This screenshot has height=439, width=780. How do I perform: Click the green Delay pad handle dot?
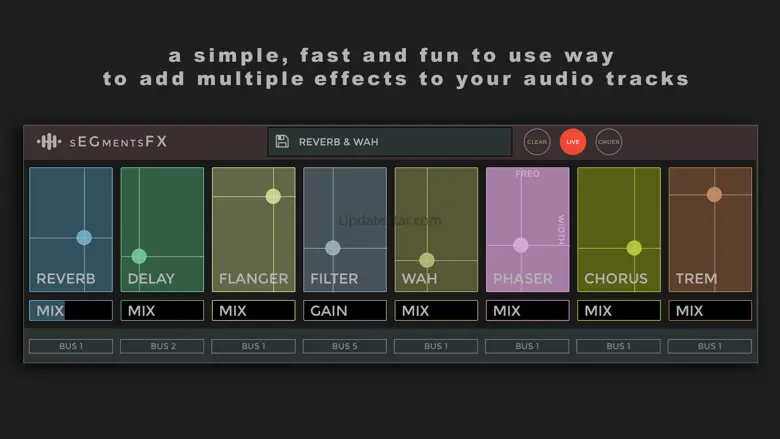(x=139, y=256)
